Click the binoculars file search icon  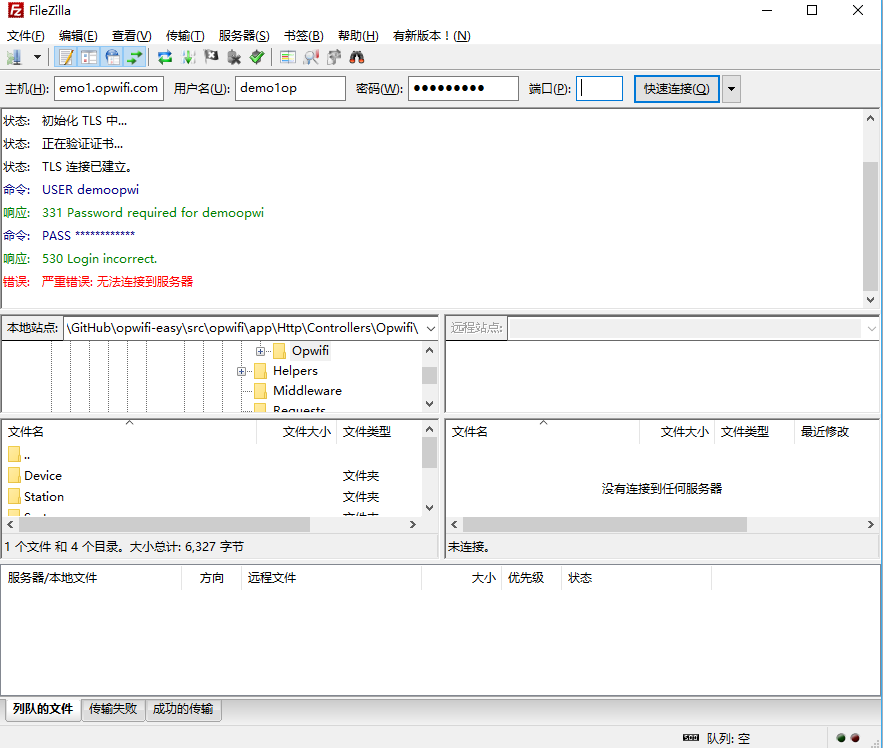(356, 57)
